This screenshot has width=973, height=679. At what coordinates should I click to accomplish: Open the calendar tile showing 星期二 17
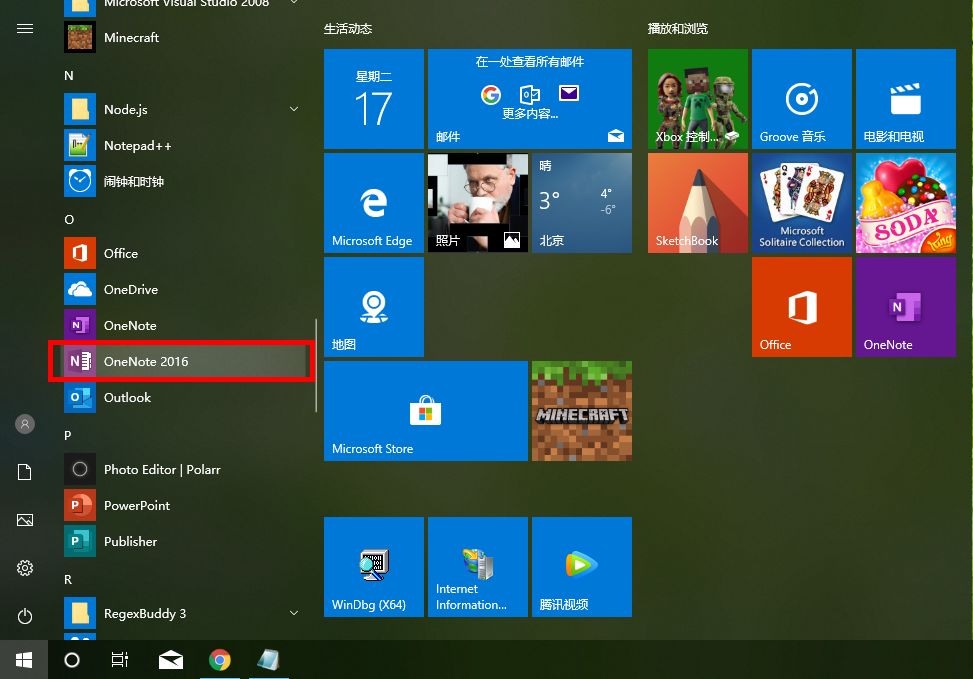(374, 99)
